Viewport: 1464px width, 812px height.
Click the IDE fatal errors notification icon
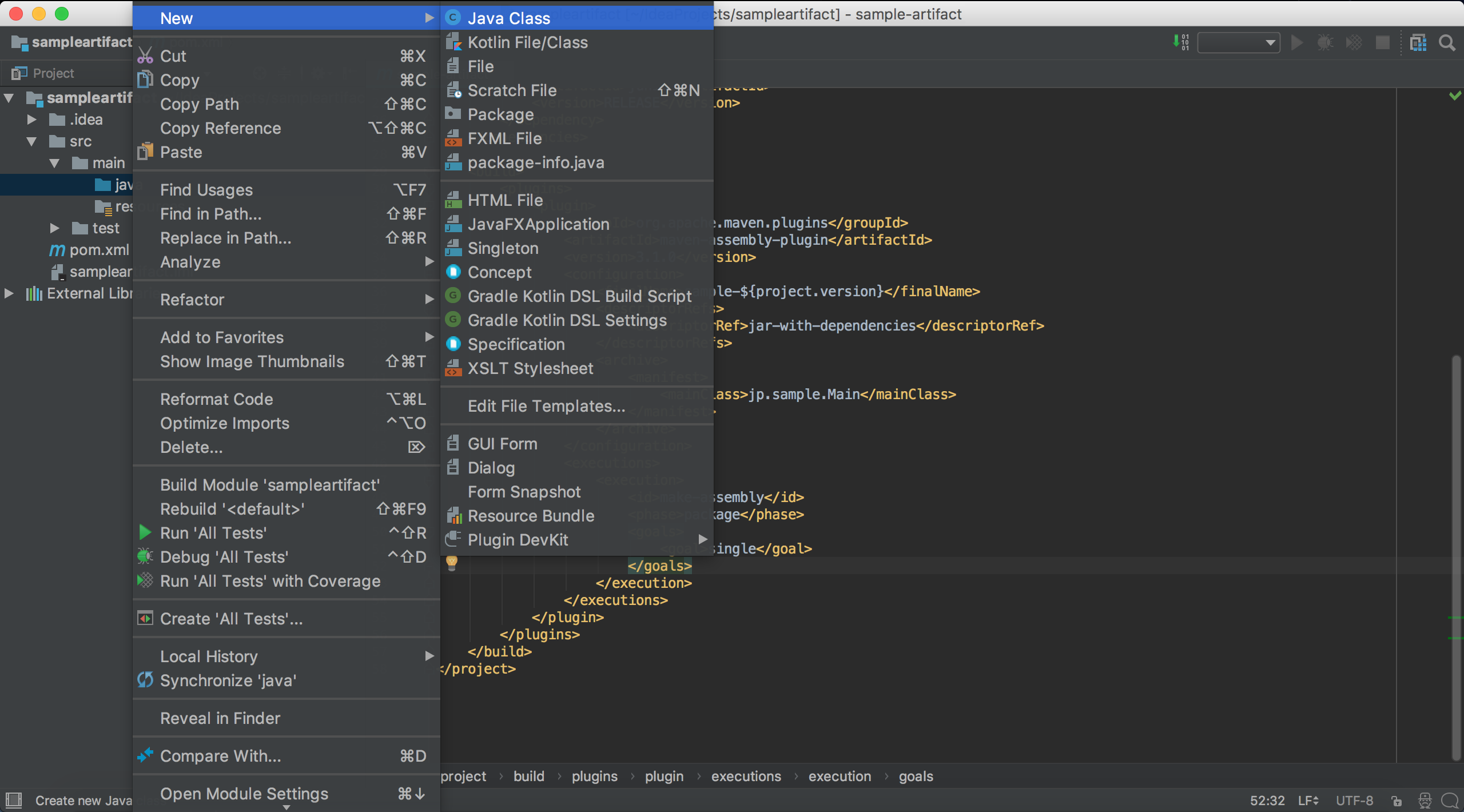1423,800
